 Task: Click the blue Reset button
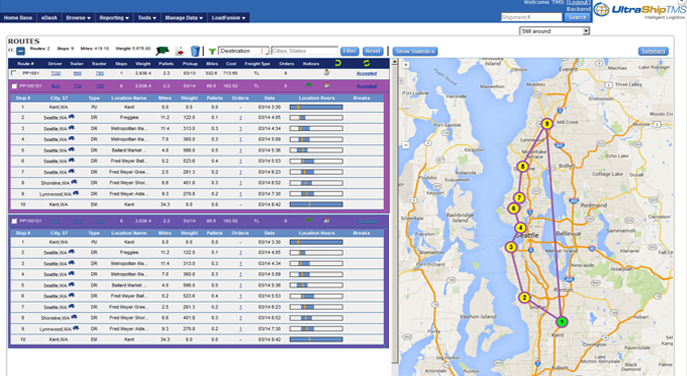tap(373, 51)
